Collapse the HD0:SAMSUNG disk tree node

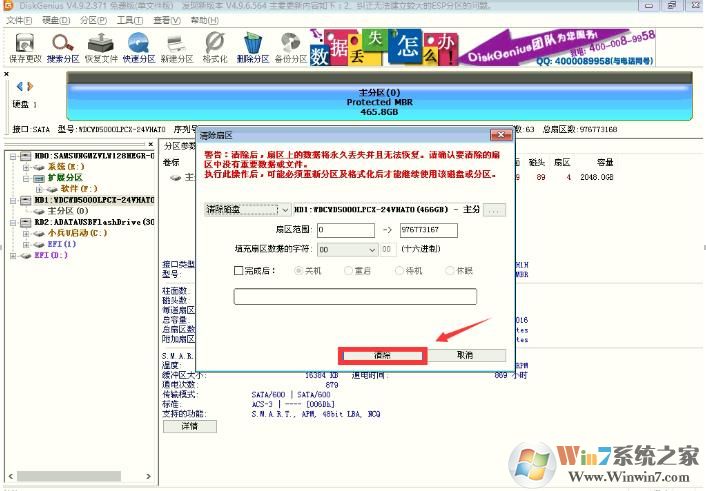(11, 156)
